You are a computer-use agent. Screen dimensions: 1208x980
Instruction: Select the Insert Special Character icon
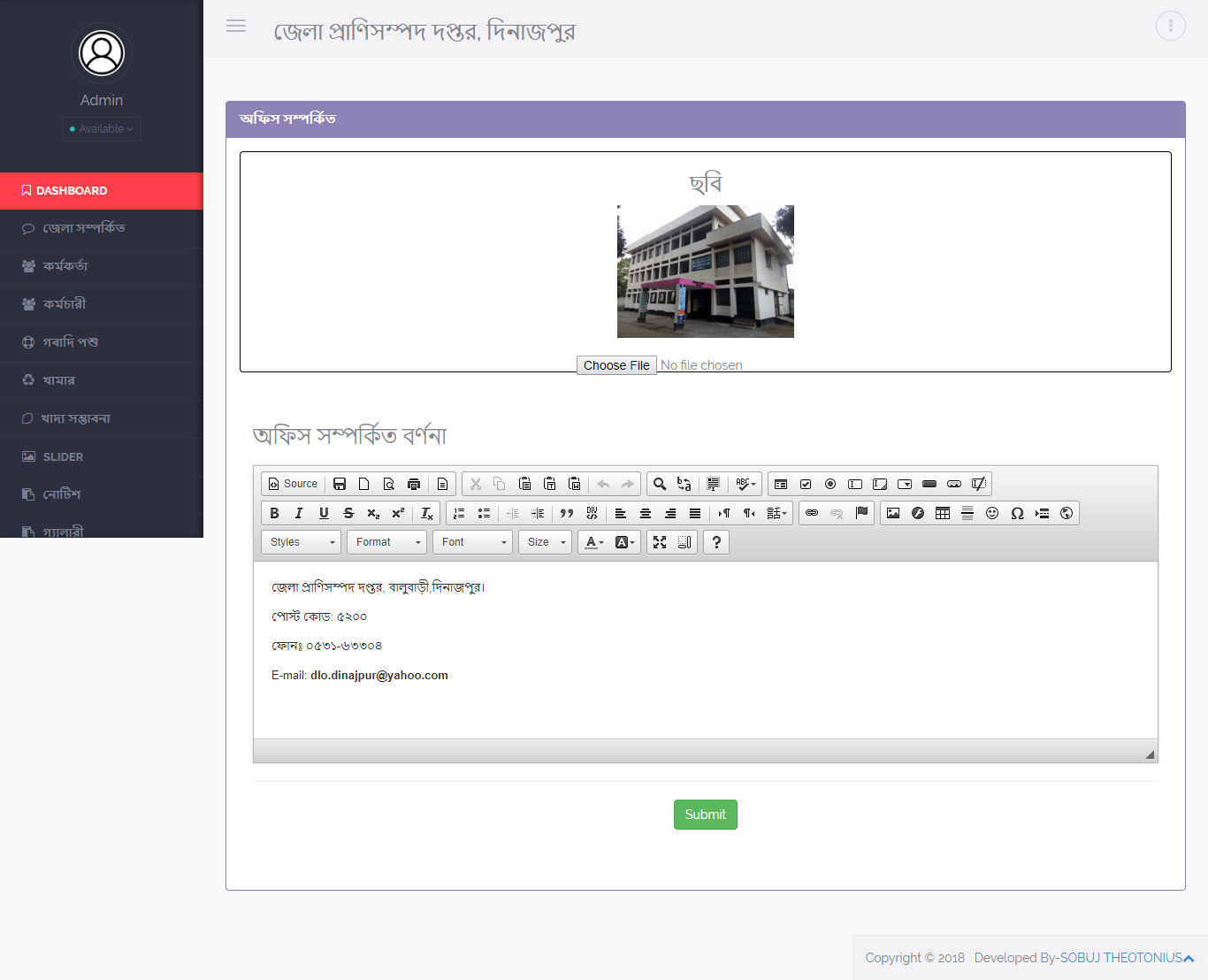pyautogui.click(x=1017, y=513)
